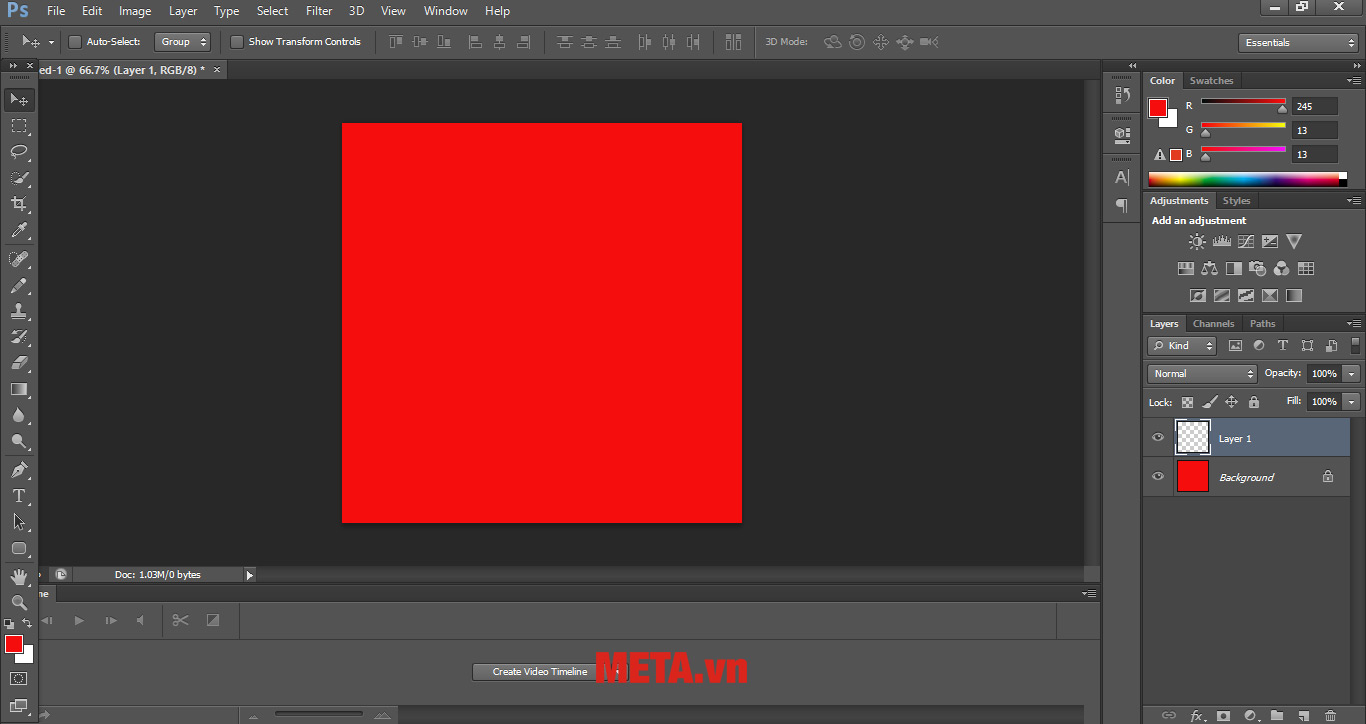Select the Zoom tool in toolbar

point(19,602)
